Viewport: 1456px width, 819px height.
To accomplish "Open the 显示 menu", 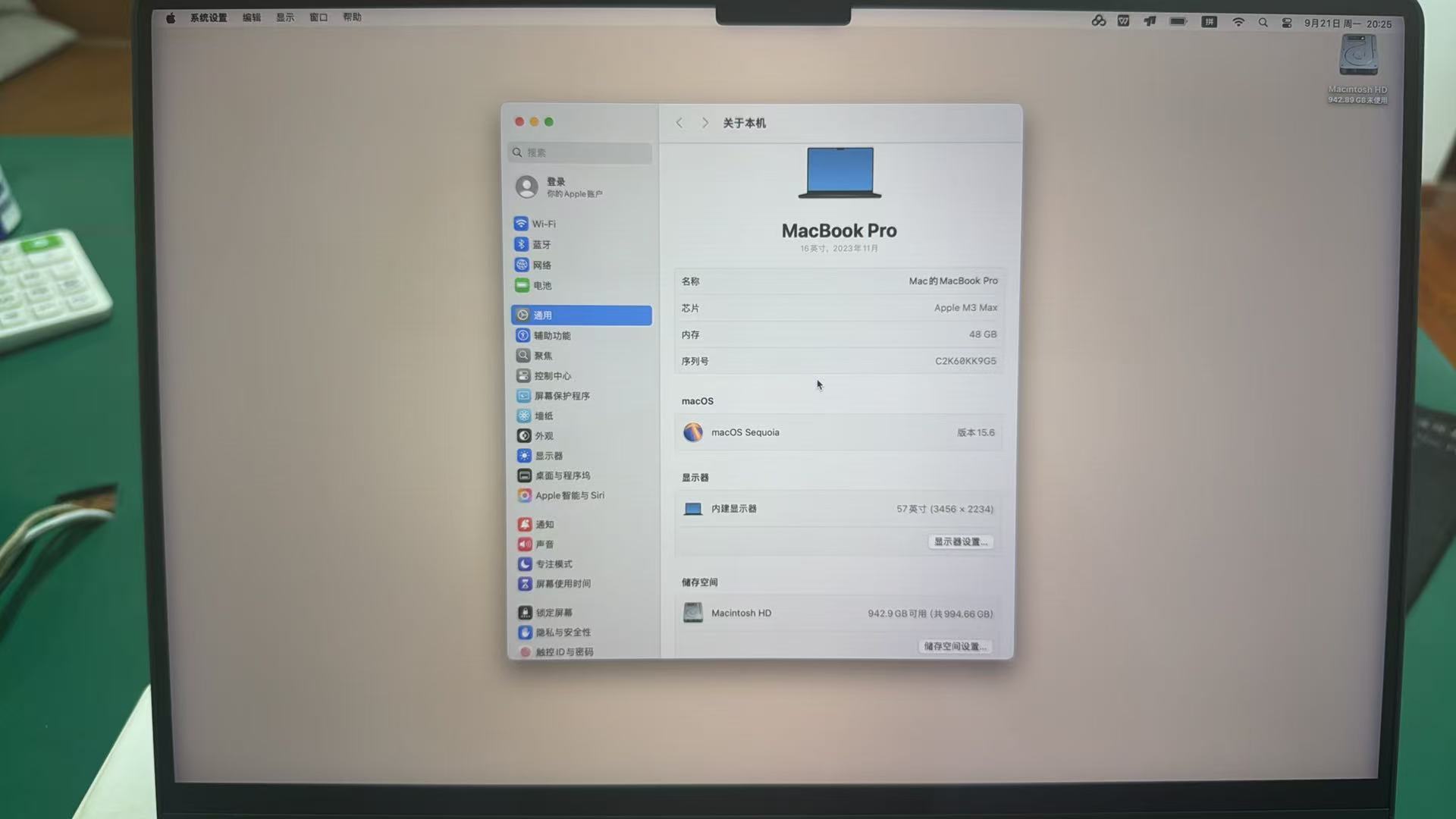I will 285,17.
